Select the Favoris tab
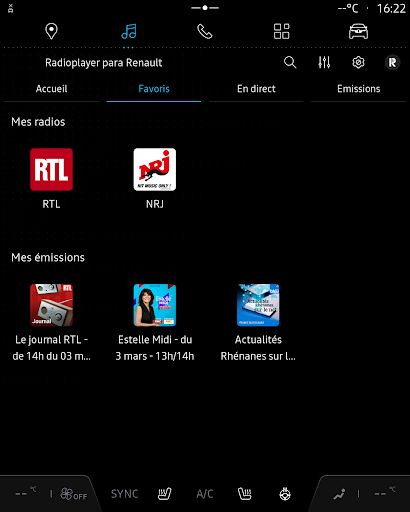This screenshot has height=512, width=410. click(x=154, y=89)
